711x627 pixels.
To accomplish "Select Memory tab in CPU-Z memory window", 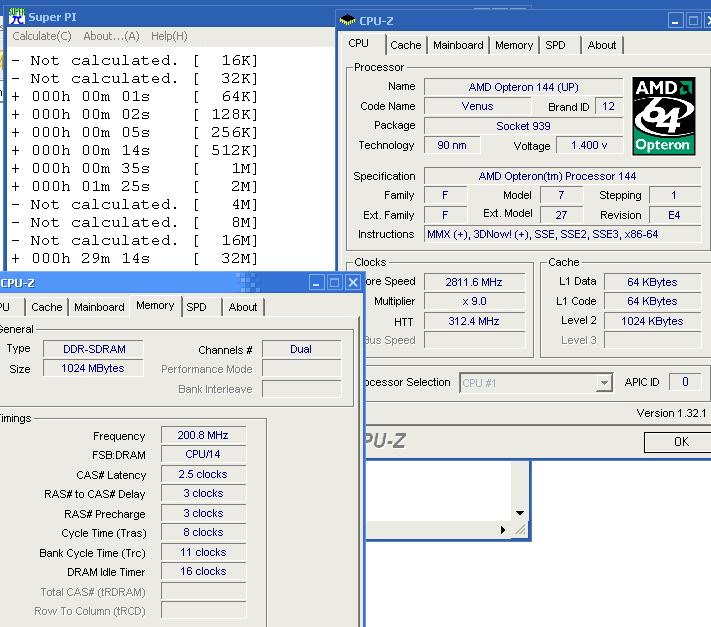I will (155, 306).
